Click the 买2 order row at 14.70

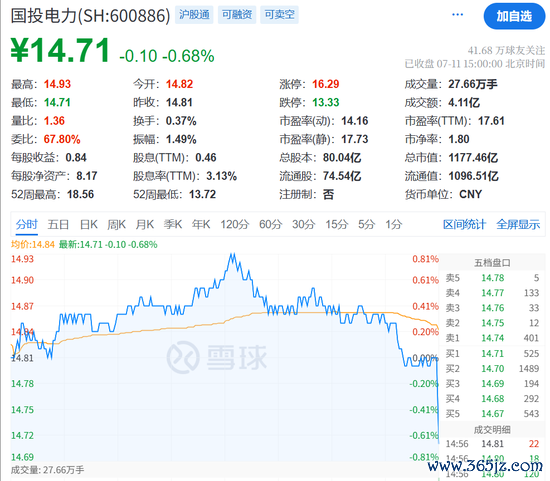(492, 369)
